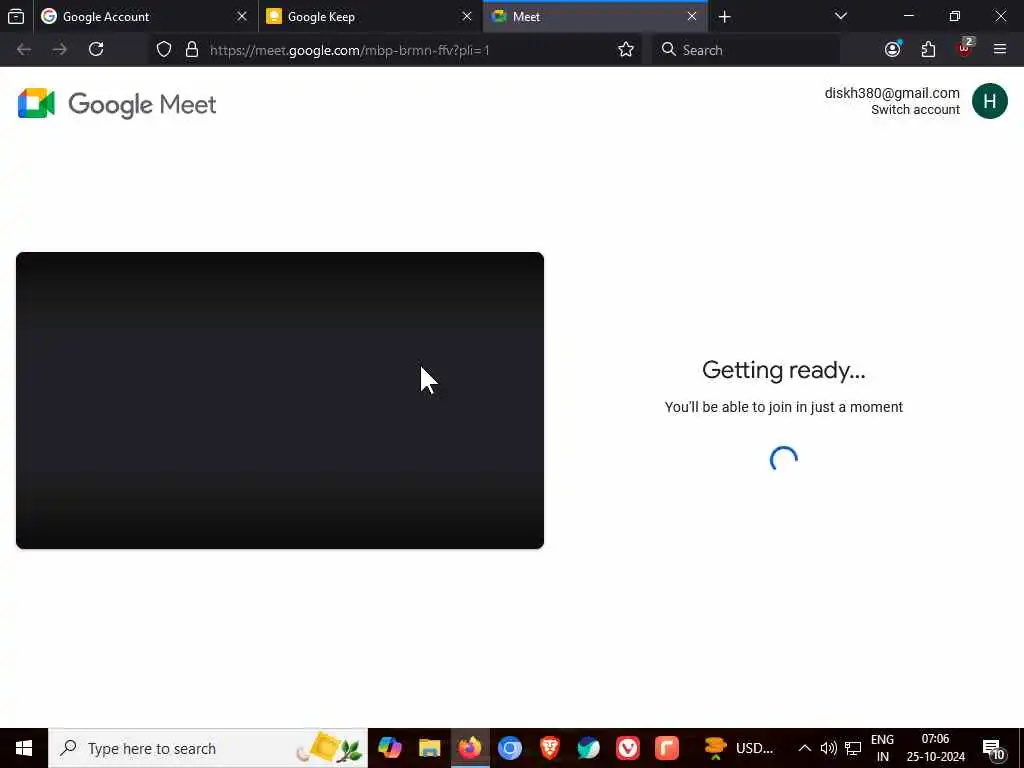Open a new browser tab
1024x768 pixels.
pyautogui.click(x=724, y=17)
